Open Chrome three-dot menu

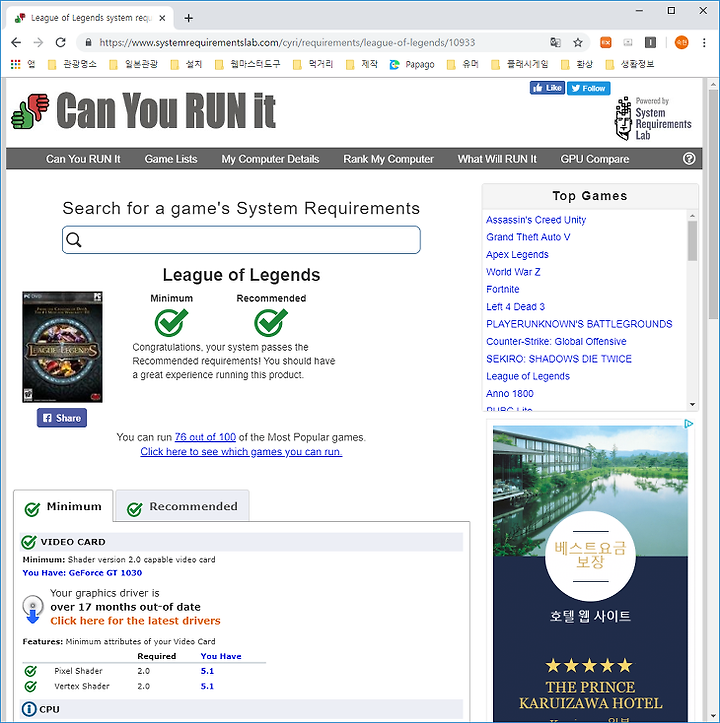click(704, 42)
